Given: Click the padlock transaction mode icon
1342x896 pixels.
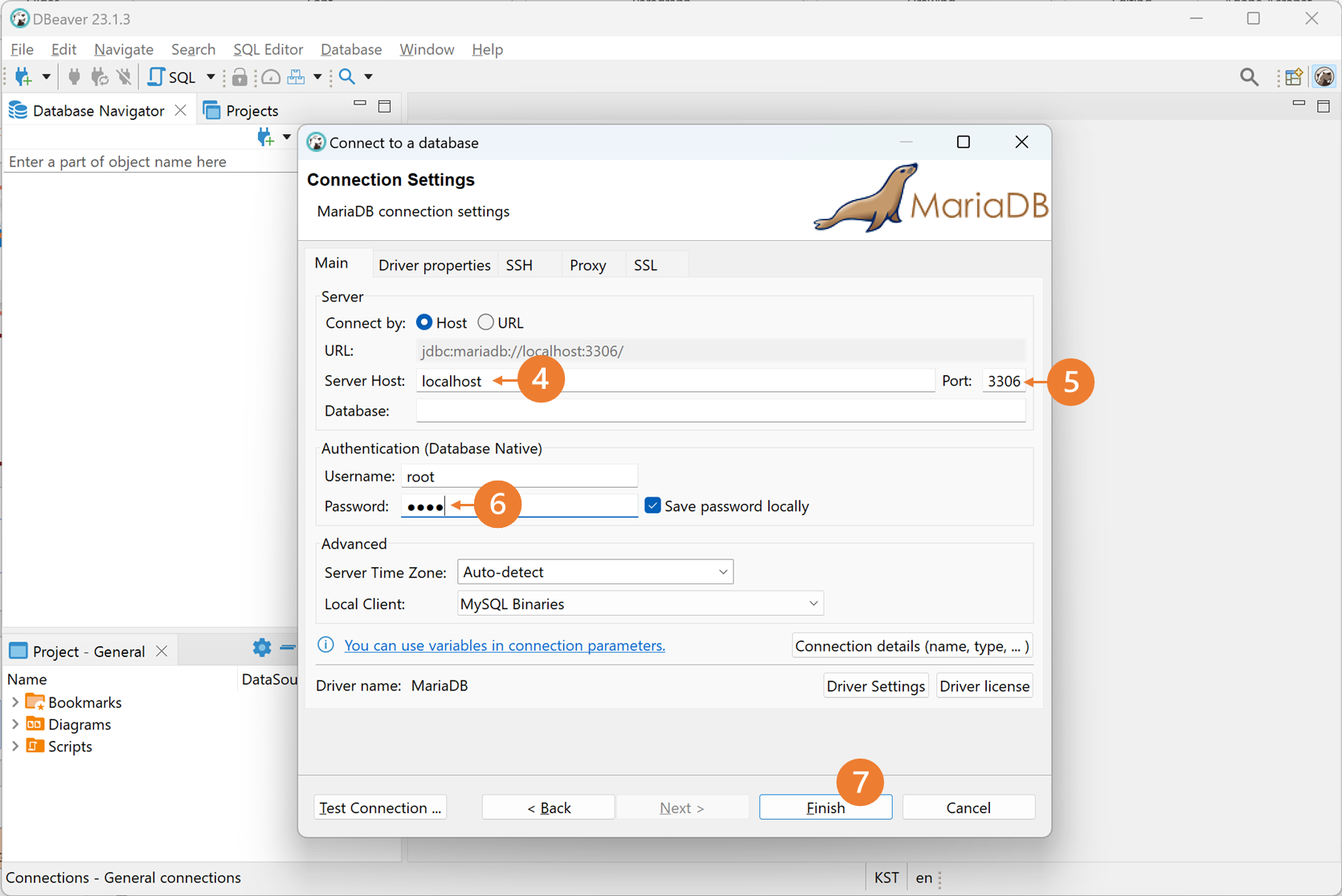Looking at the screenshot, I should 239,76.
